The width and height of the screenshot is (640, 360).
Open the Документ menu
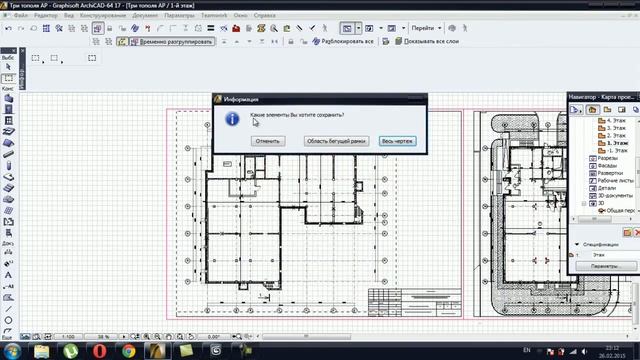click(x=145, y=16)
